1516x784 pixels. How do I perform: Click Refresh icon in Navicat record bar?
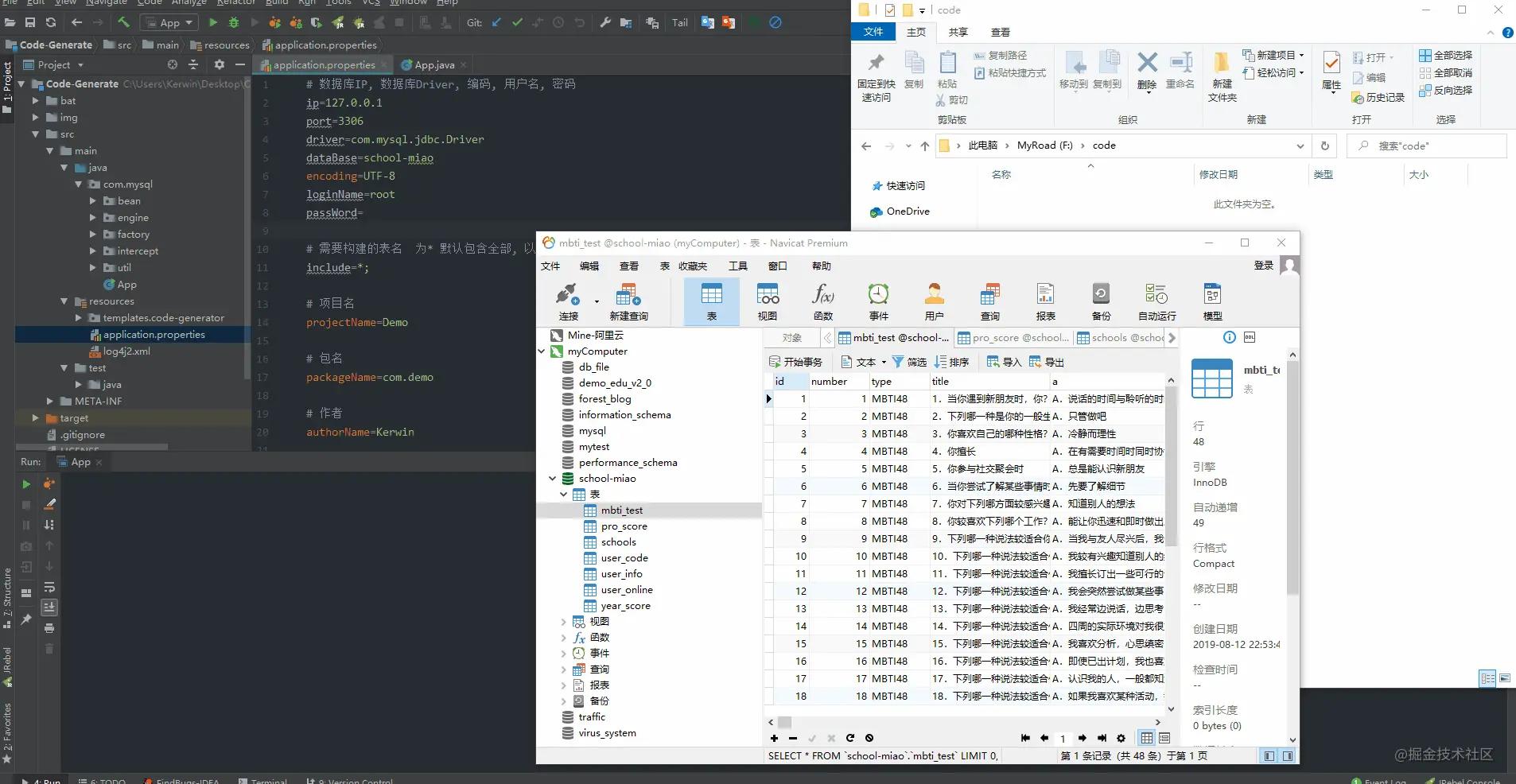pyautogui.click(x=849, y=738)
